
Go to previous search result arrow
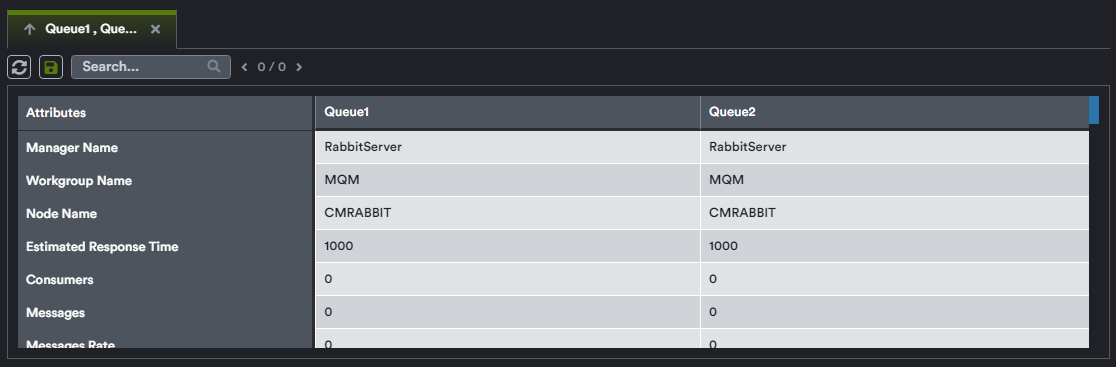[245, 67]
